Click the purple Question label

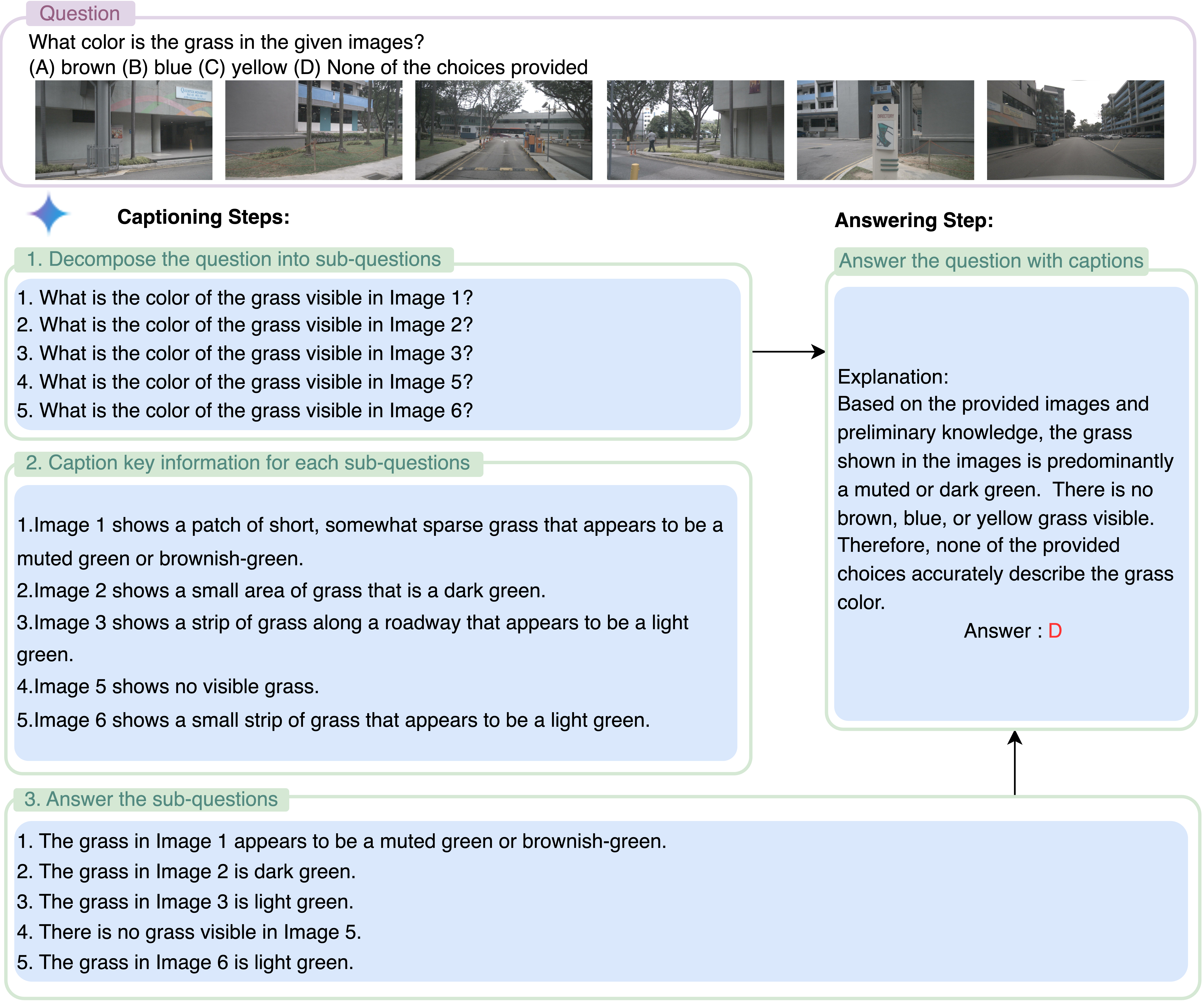(x=80, y=13)
